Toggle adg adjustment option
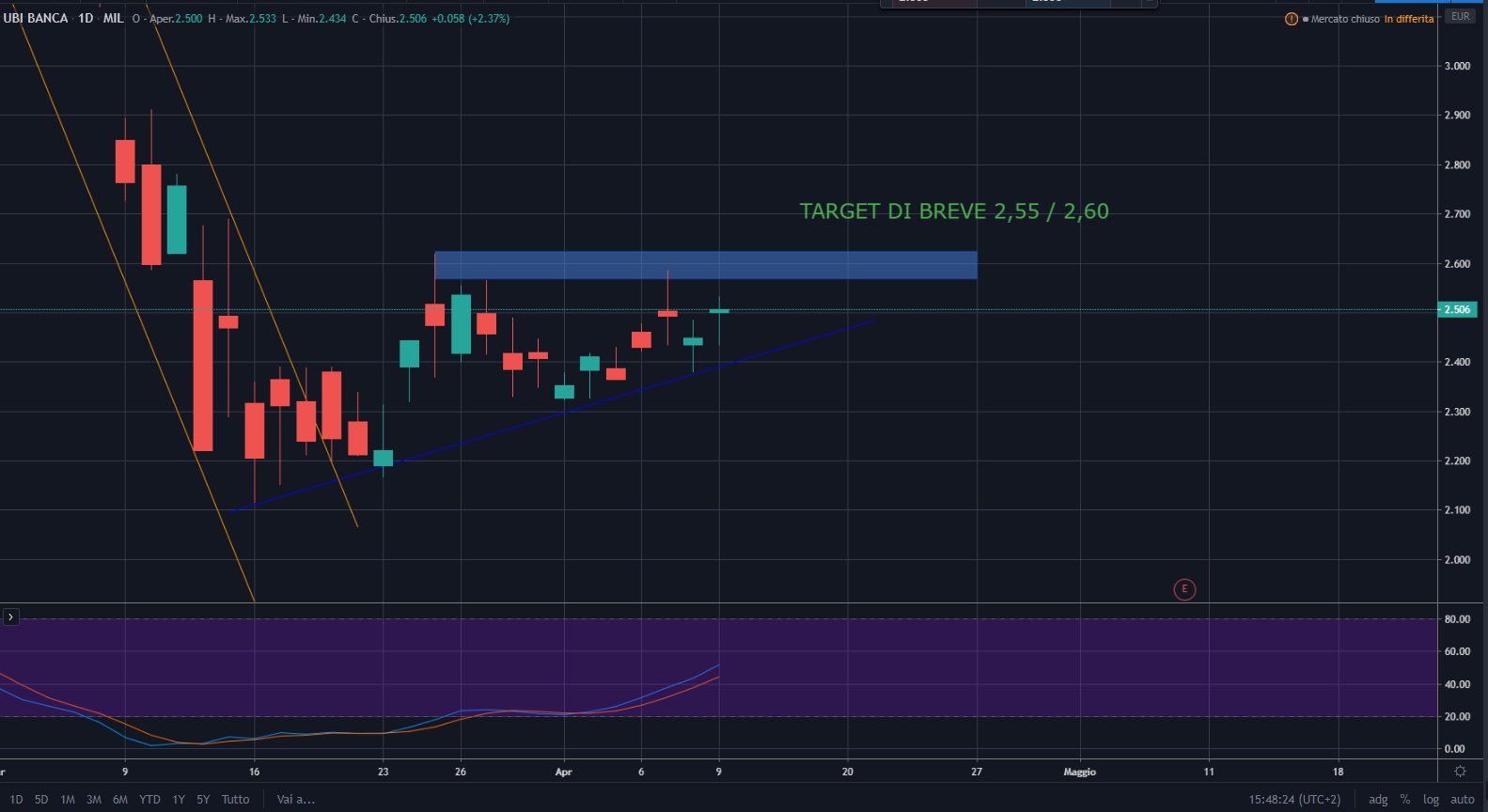The image size is (1488, 812). (x=1378, y=800)
